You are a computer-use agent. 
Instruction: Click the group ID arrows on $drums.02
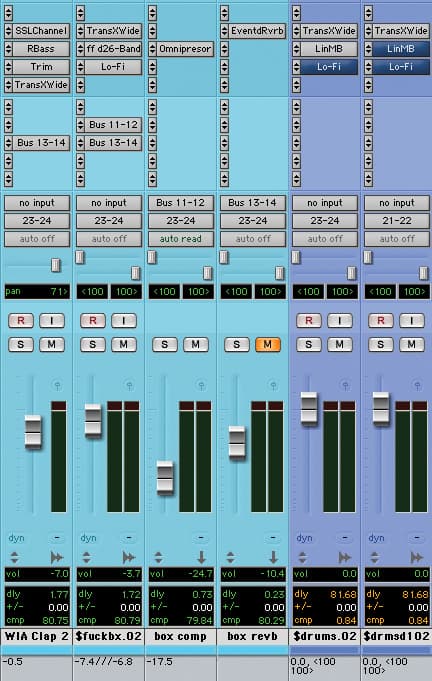pos(302,557)
